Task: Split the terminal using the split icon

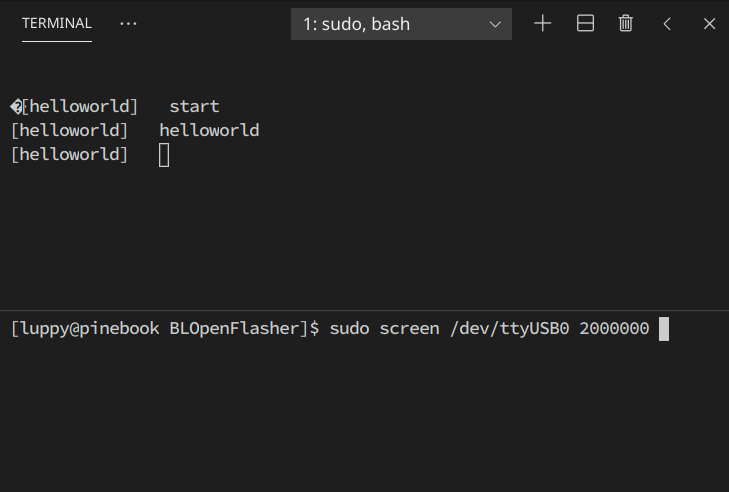Action: (585, 23)
